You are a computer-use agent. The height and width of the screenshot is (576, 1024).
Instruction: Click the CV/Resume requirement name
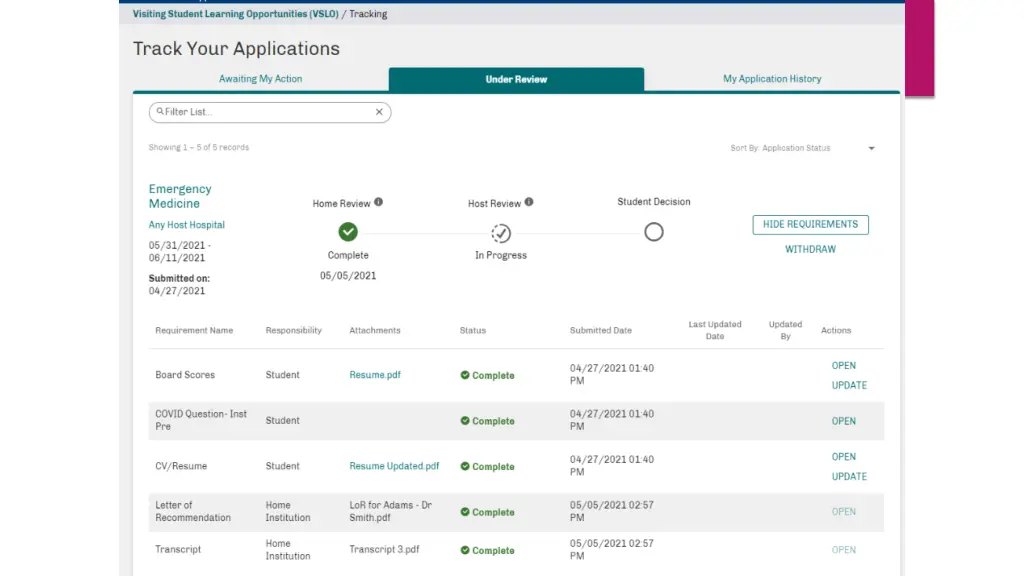[x=181, y=466]
